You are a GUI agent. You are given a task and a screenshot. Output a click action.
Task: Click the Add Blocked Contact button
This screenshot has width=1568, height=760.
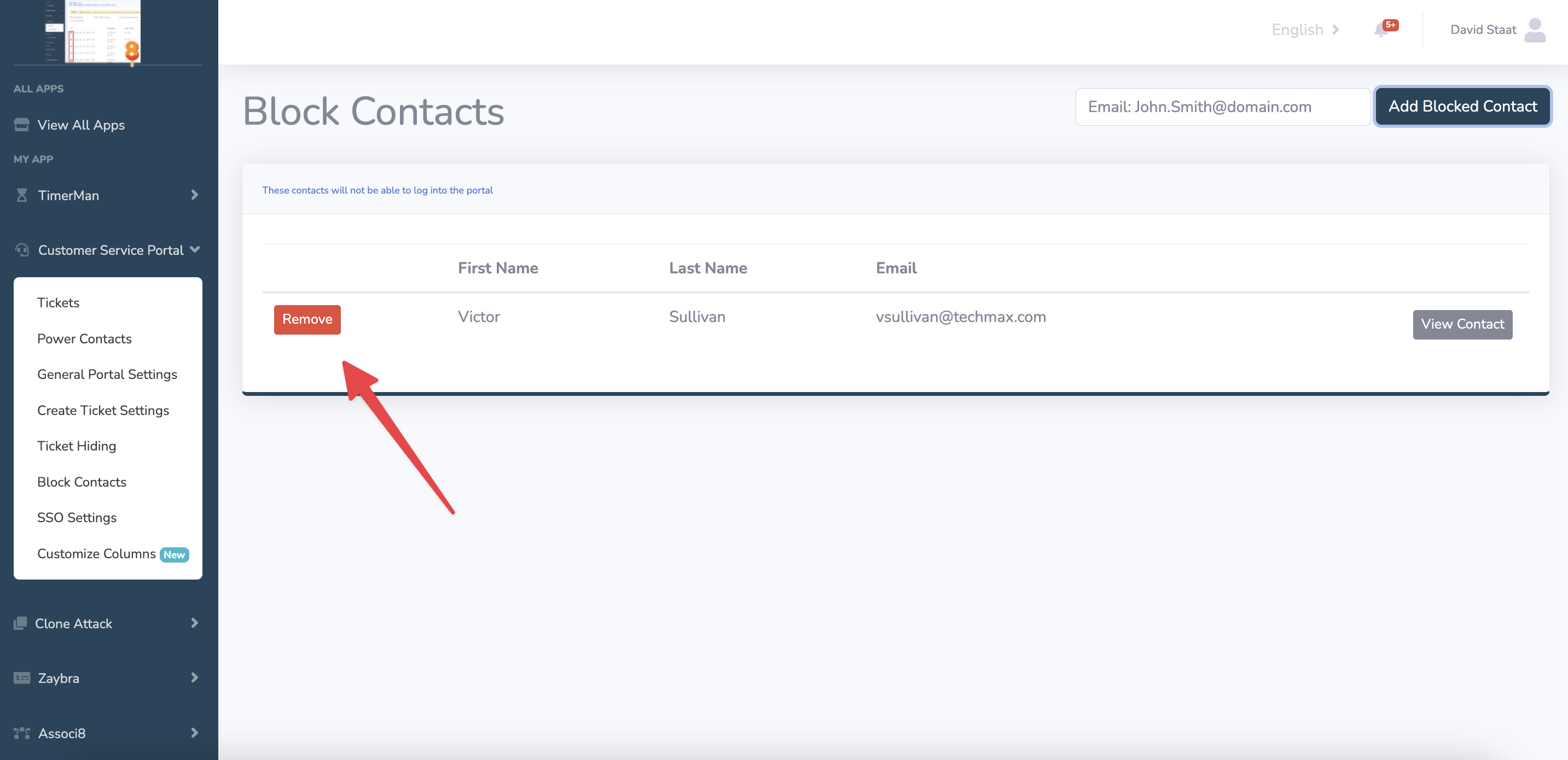[x=1463, y=106]
